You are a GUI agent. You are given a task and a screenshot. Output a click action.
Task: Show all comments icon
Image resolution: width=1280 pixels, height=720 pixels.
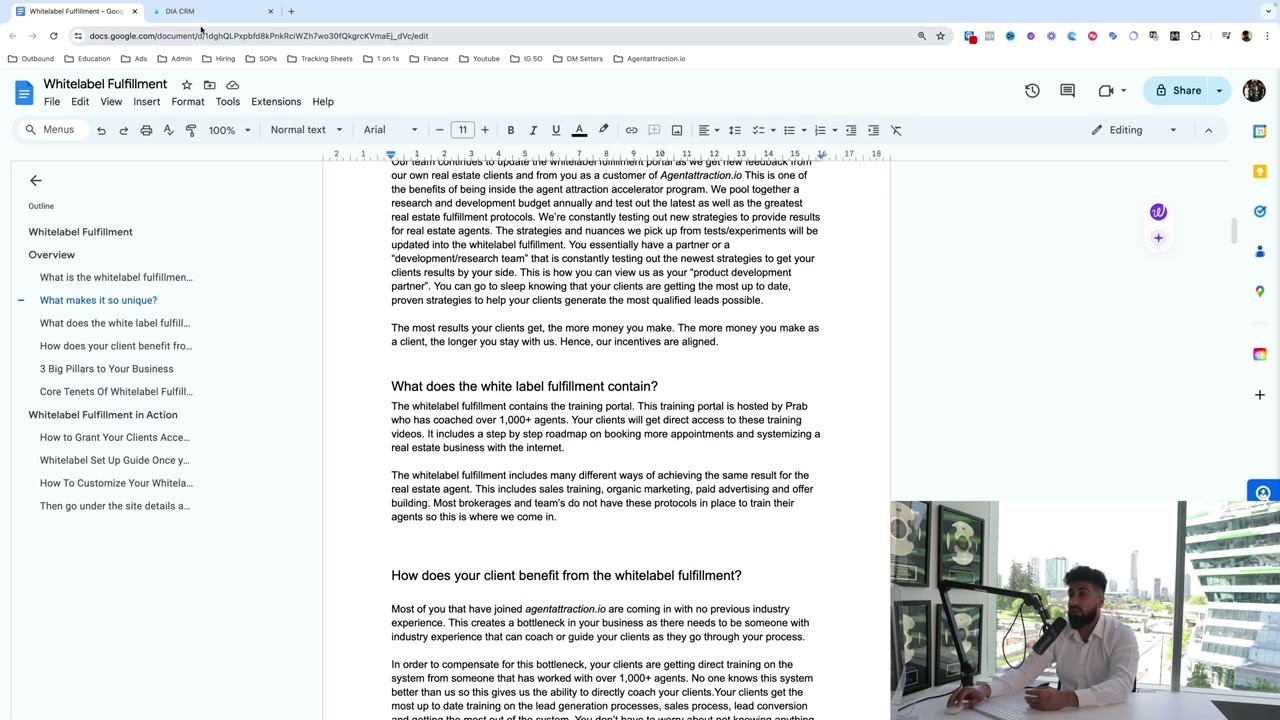pyautogui.click(x=1067, y=91)
